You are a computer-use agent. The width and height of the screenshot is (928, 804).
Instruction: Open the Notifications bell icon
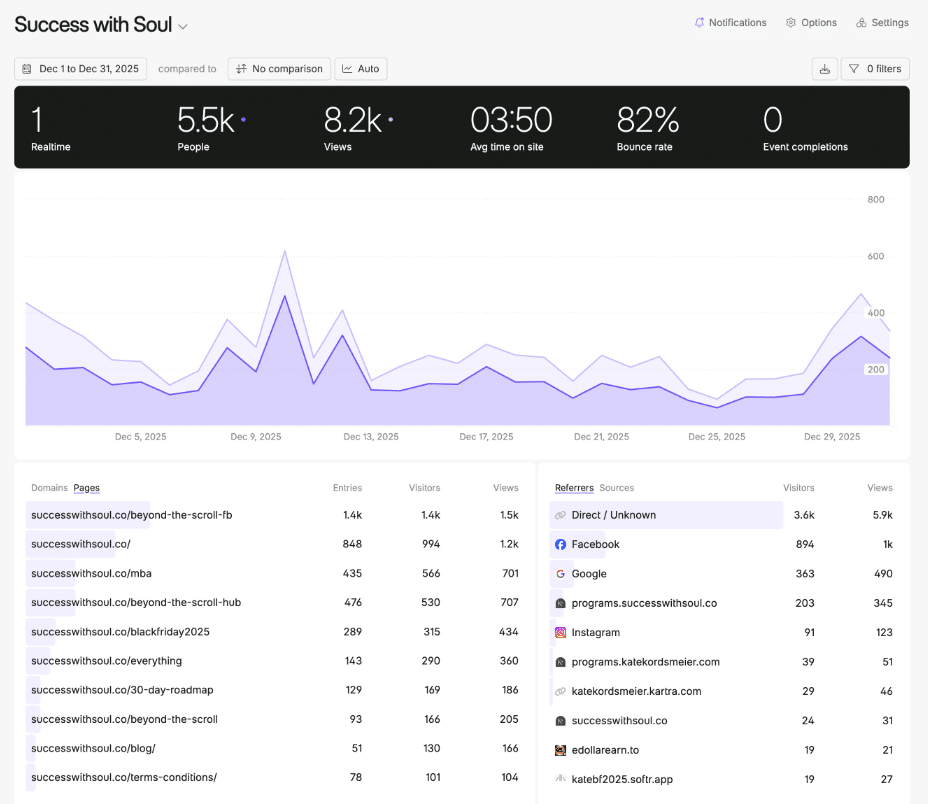702,22
